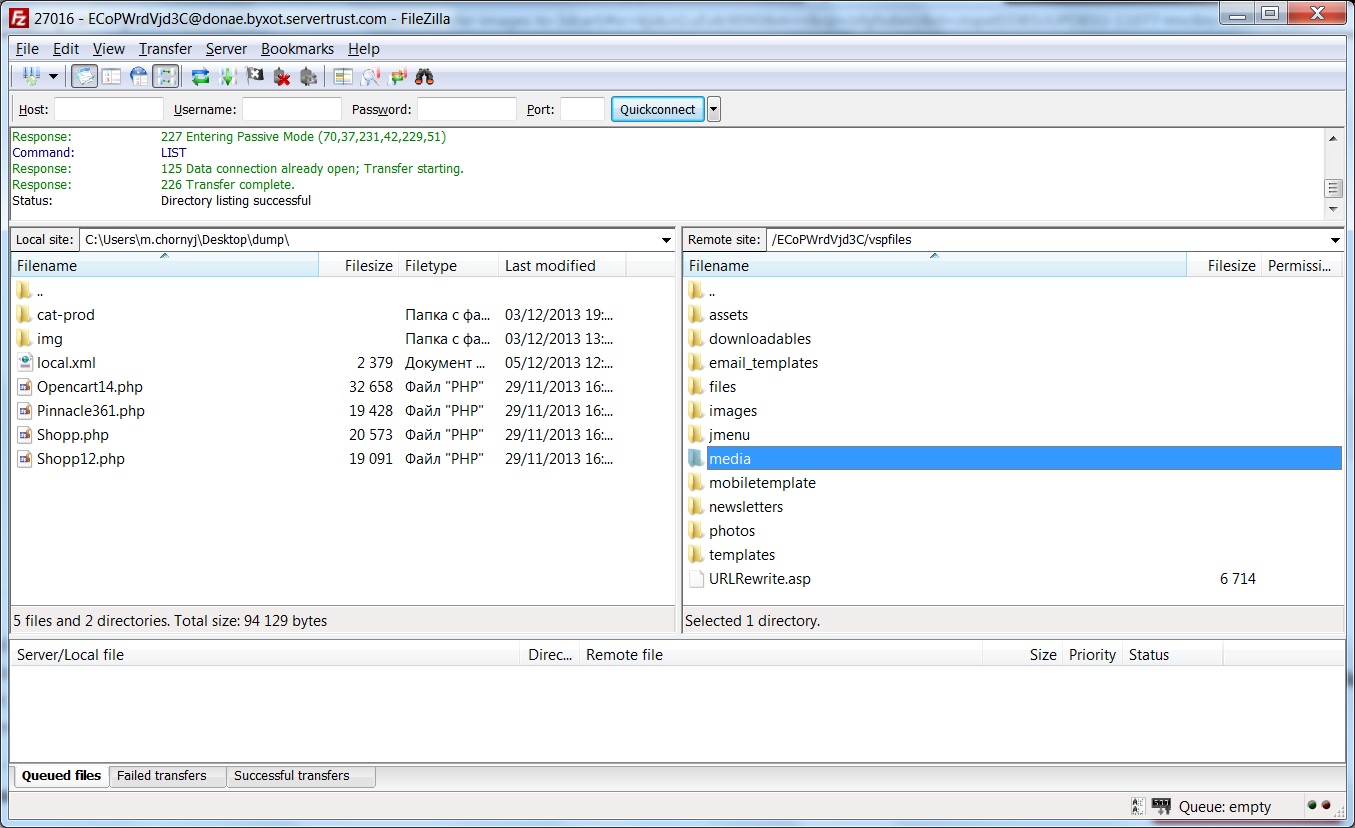Click the process queue toolbar icon

(227, 76)
